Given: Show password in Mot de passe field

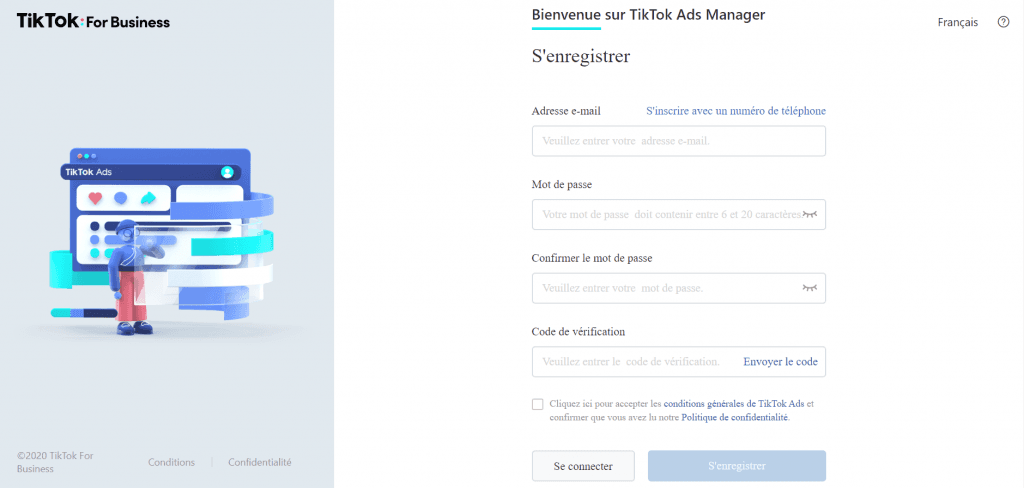Looking at the screenshot, I should pyautogui.click(x=810, y=214).
